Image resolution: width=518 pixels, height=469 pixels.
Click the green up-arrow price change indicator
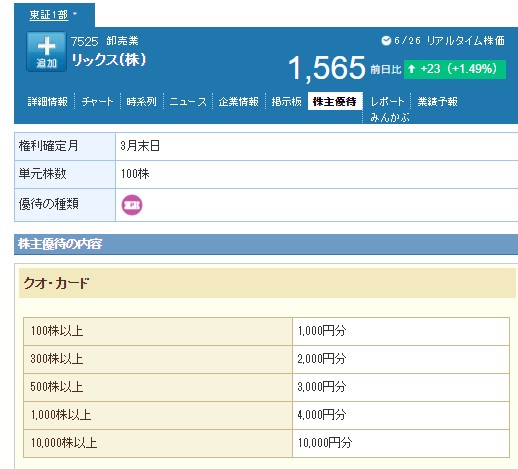coord(411,69)
